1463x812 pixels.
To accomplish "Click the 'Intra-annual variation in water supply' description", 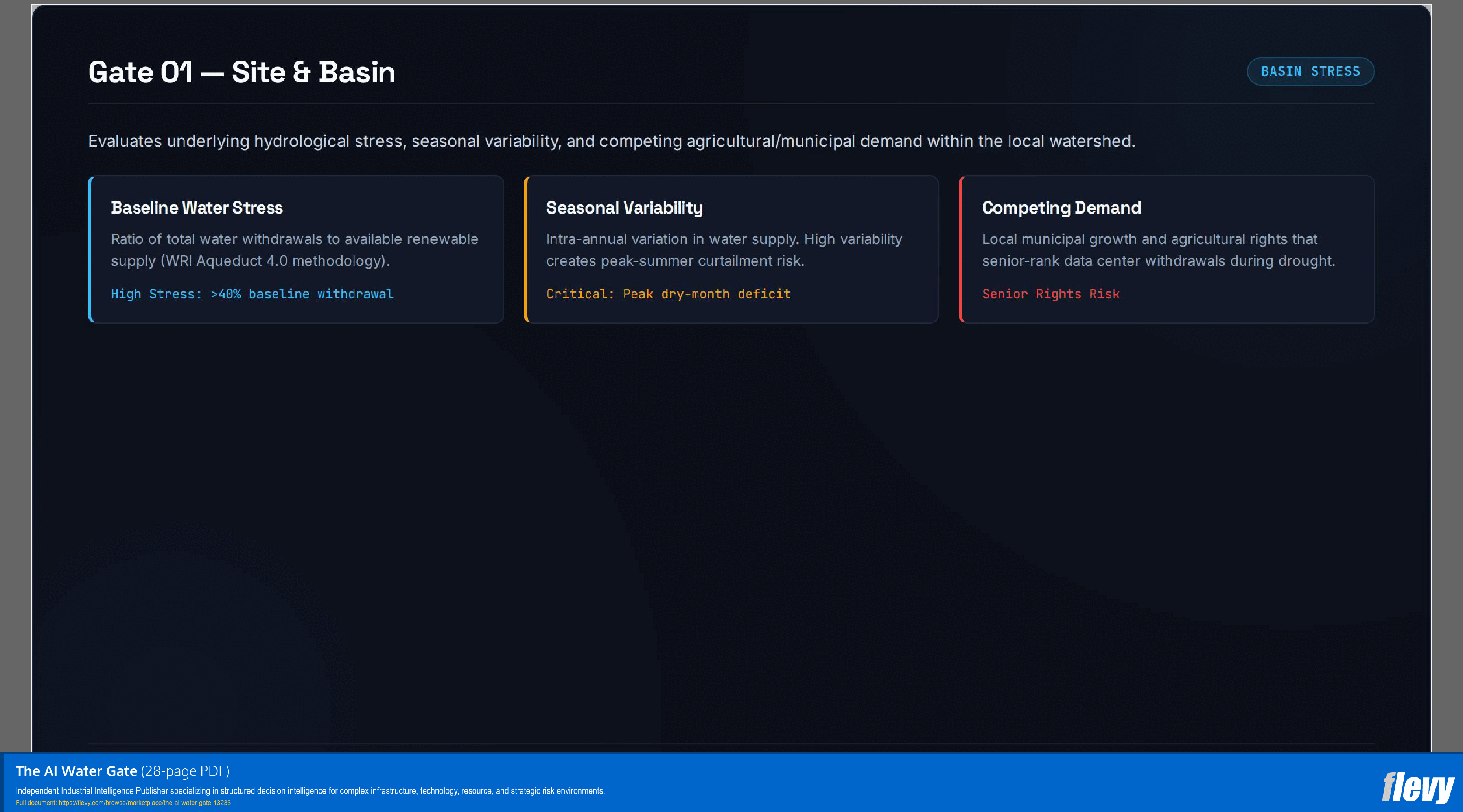I will coord(724,250).
